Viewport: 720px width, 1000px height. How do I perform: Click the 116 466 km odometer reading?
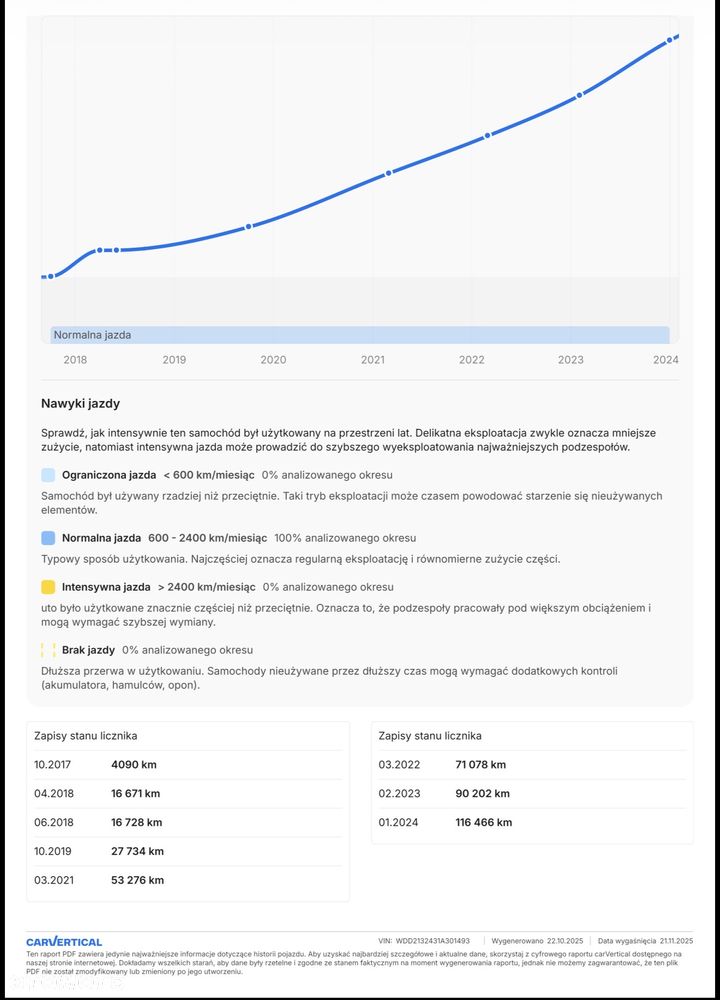click(x=483, y=822)
